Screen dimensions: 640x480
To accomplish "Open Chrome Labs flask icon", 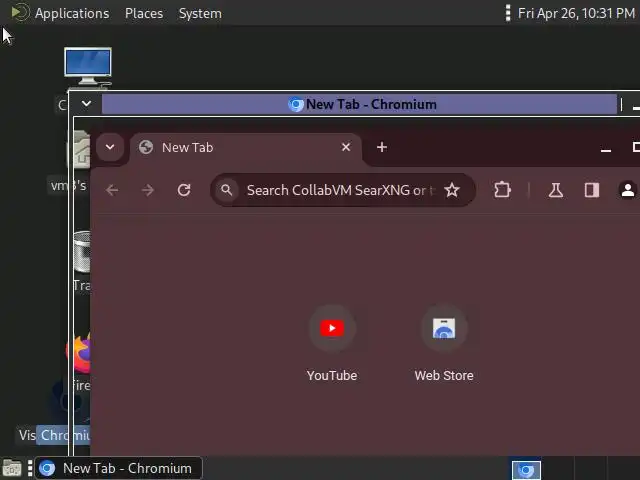I will [556, 190].
